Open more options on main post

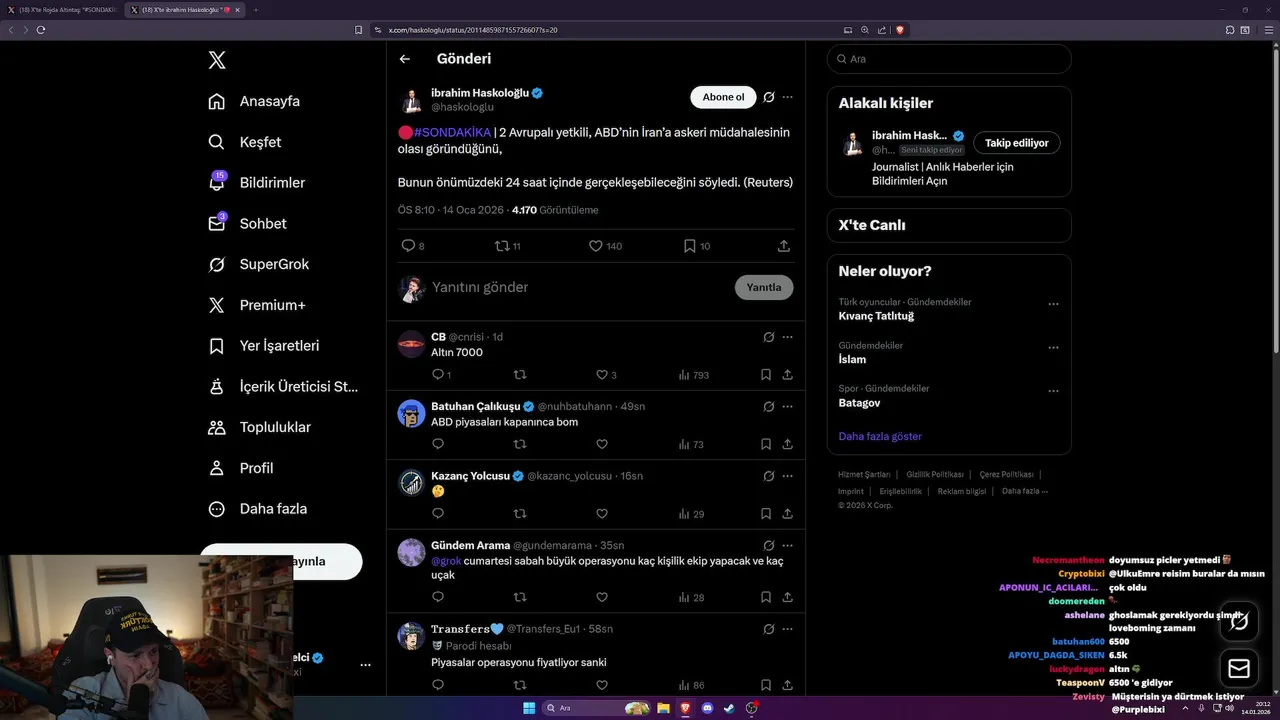click(788, 97)
